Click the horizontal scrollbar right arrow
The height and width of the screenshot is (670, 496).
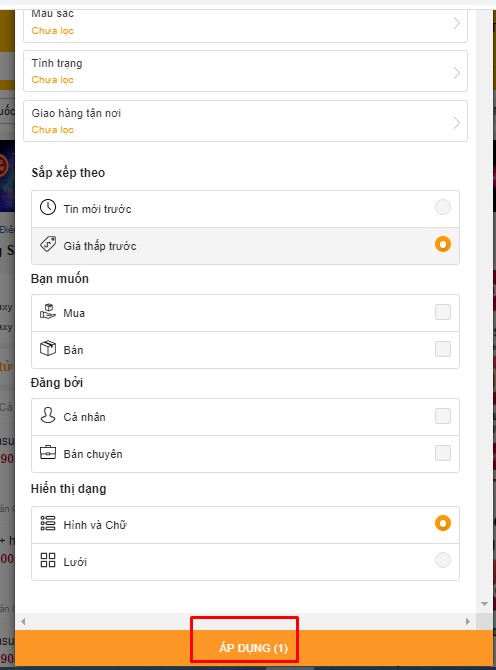tap(468, 621)
